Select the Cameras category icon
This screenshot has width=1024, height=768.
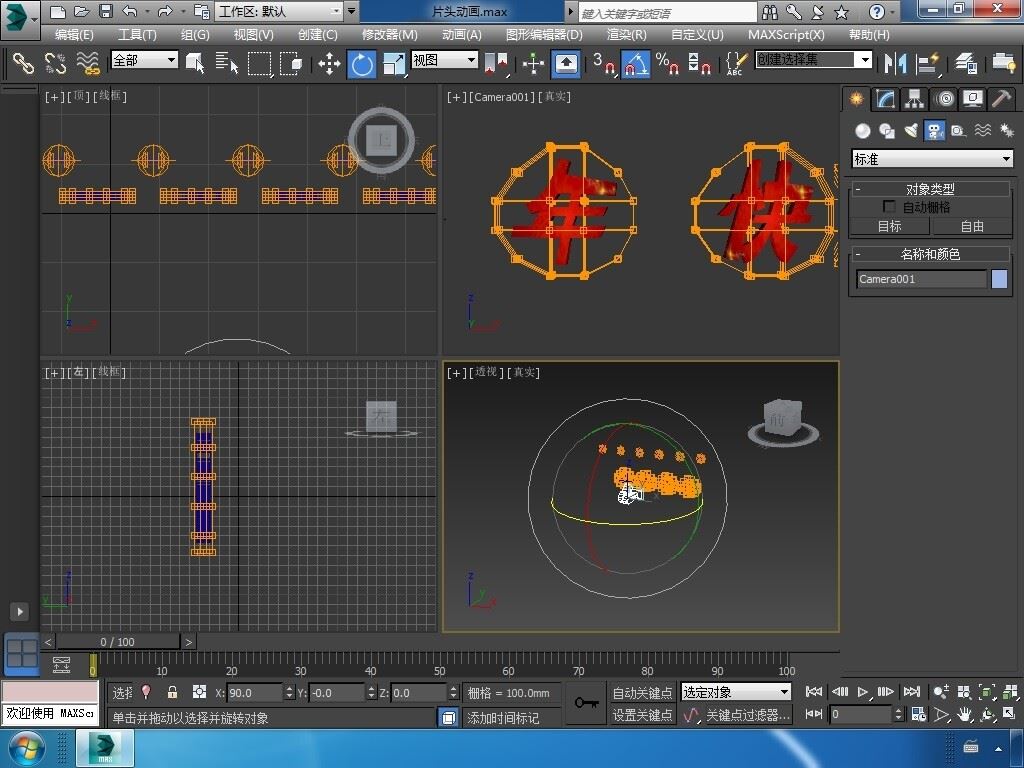tap(935, 131)
